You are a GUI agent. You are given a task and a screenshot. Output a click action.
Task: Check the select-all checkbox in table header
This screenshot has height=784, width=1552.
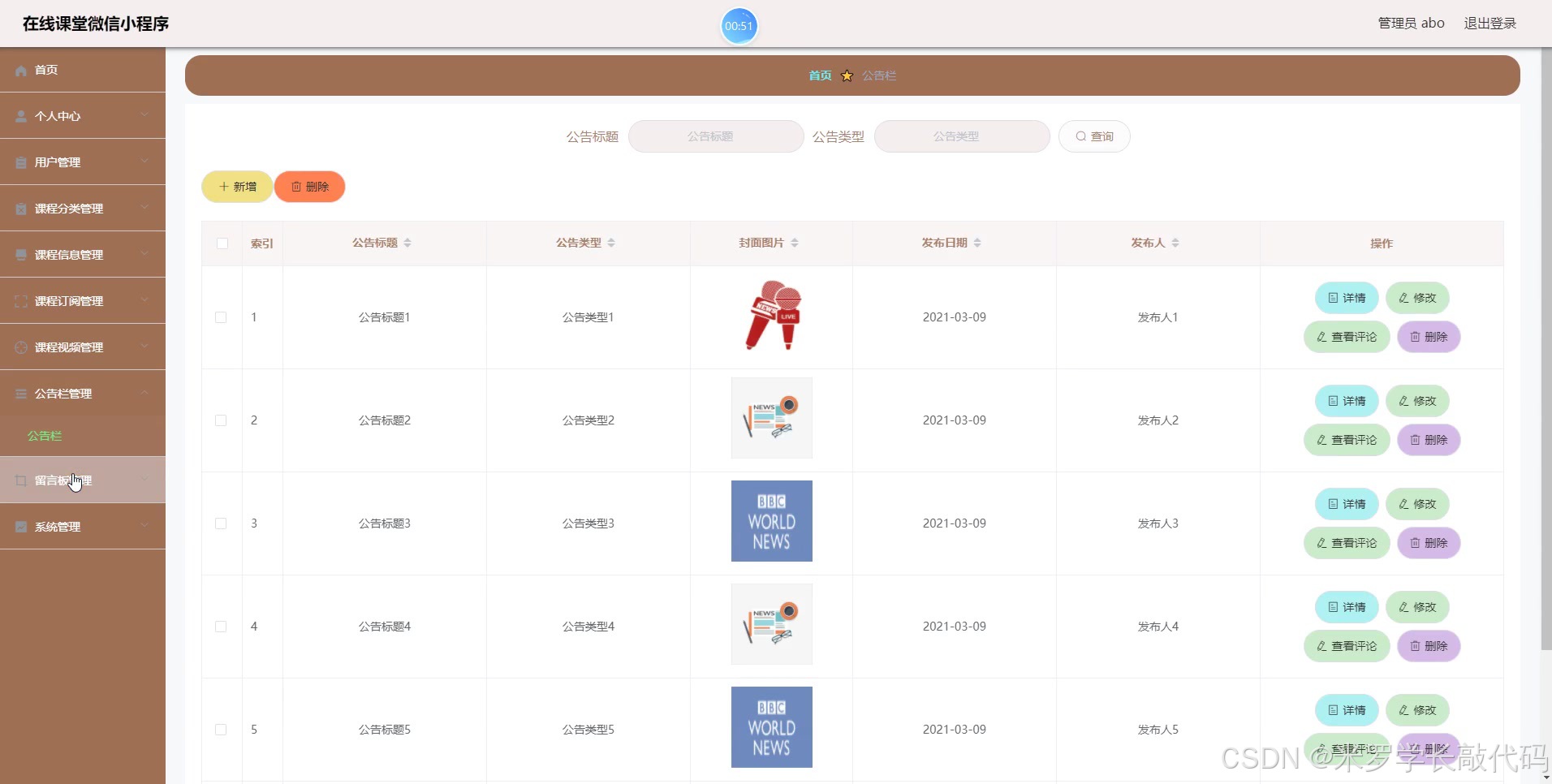(x=222, y=243)
